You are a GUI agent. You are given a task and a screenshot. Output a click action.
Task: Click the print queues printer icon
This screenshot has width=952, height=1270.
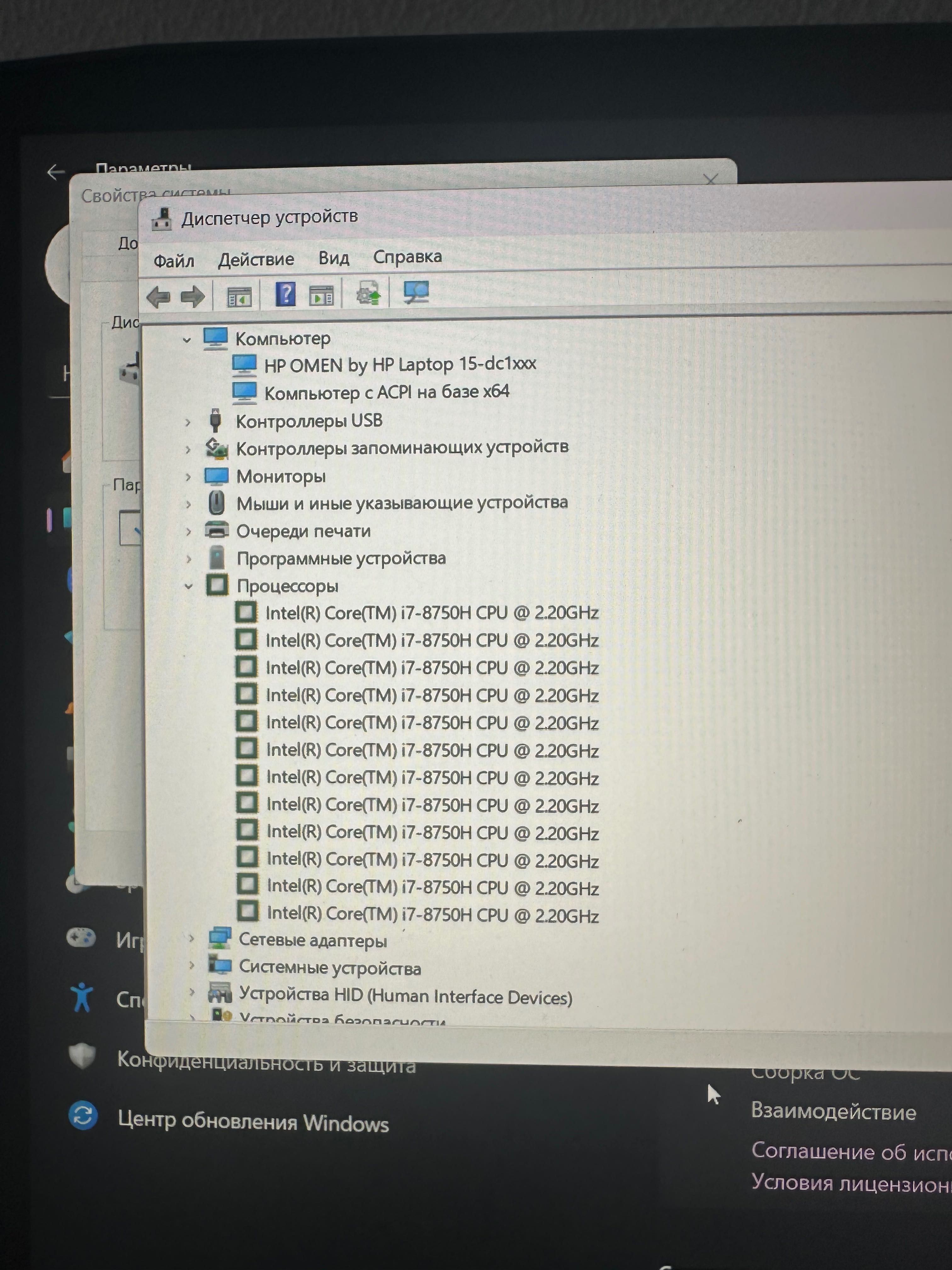click(x=217, y=530)
